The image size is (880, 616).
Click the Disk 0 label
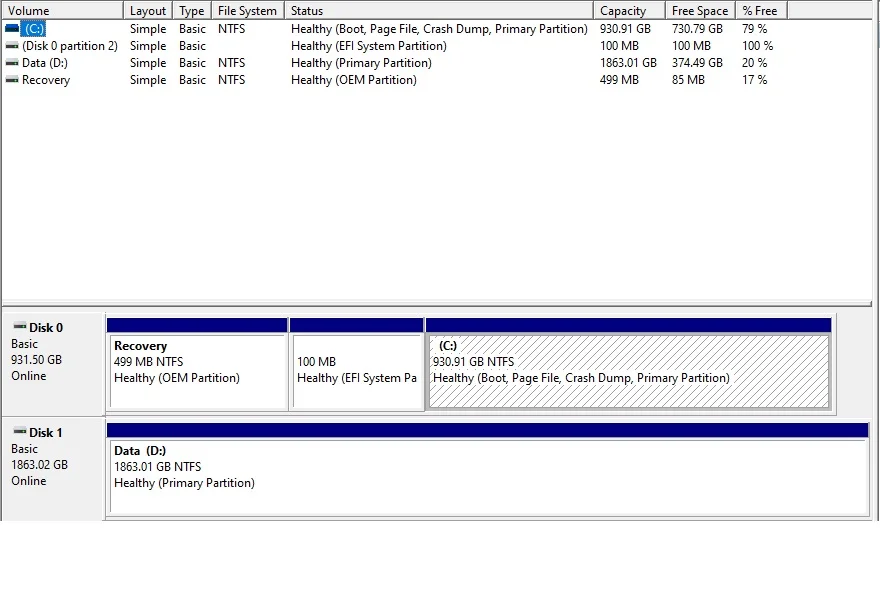pos(45,328)
